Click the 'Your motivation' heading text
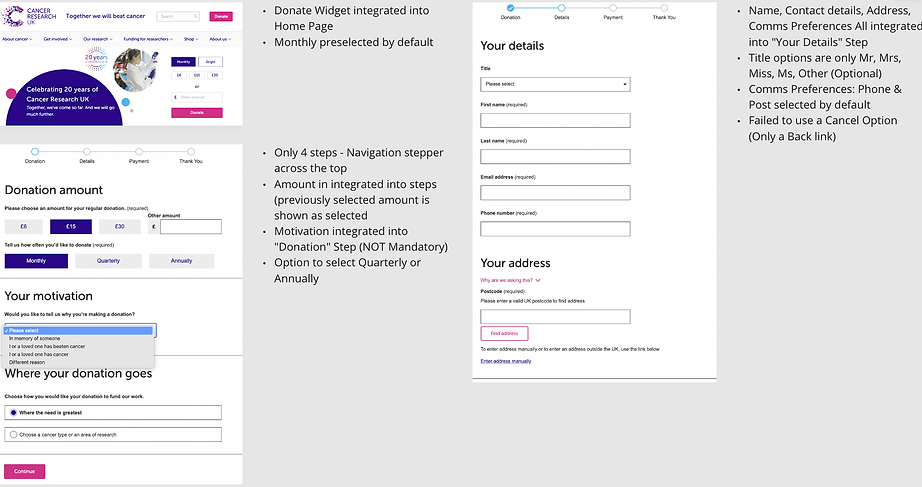922x487 pixels. (49, 296)
